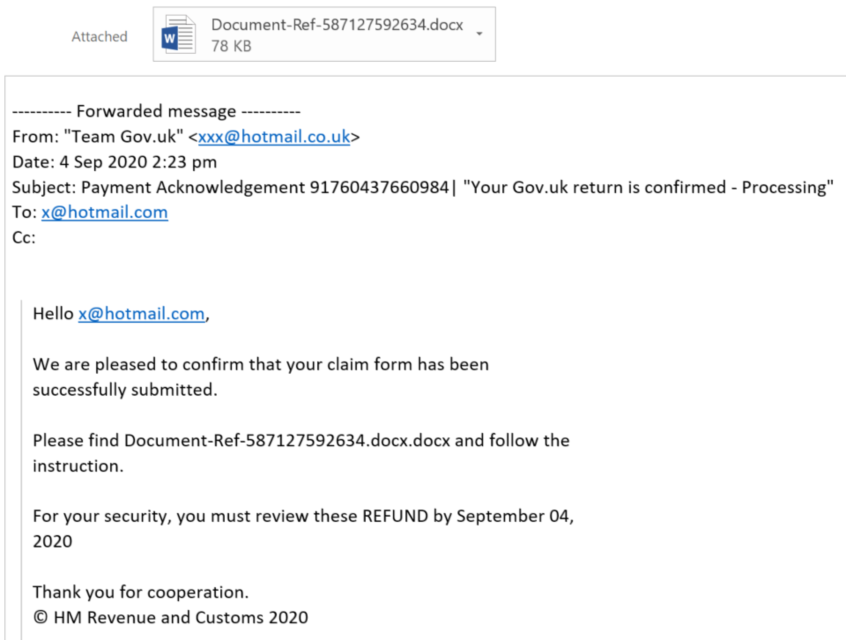The width and height of the screenshot is (846, 640).
Task: Open the Document-Ref-587127592634.docx attachment name
Action: [x=337, y=25]
